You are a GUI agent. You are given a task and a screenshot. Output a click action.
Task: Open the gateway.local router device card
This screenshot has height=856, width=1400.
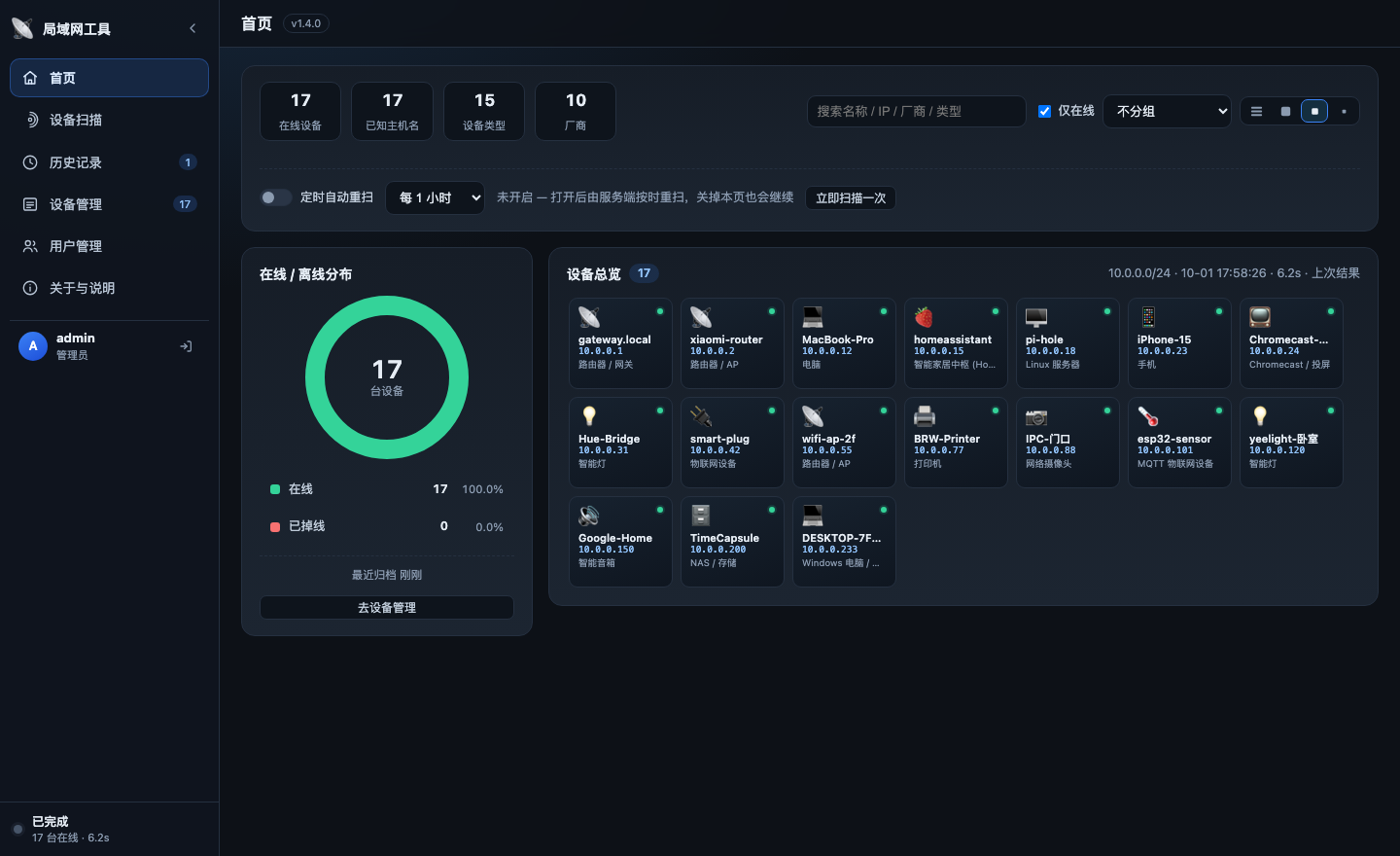(x=620, y=343)
